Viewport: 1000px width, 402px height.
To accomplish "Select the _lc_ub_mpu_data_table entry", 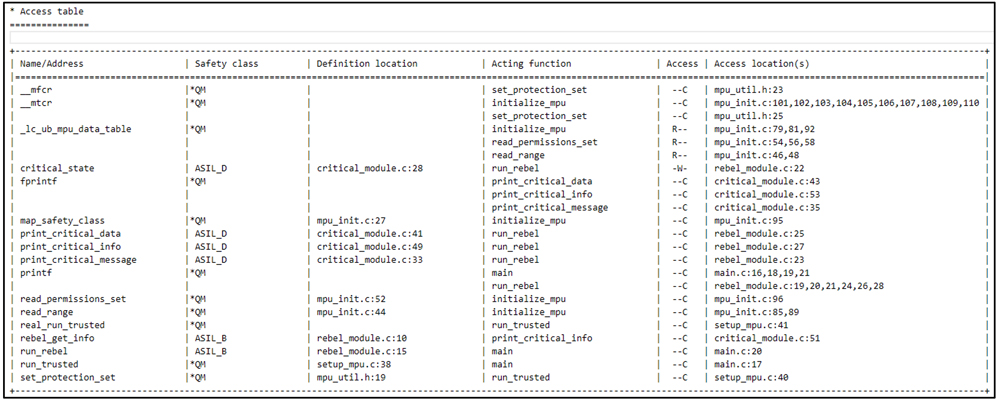I will click(x=75, y=129).
